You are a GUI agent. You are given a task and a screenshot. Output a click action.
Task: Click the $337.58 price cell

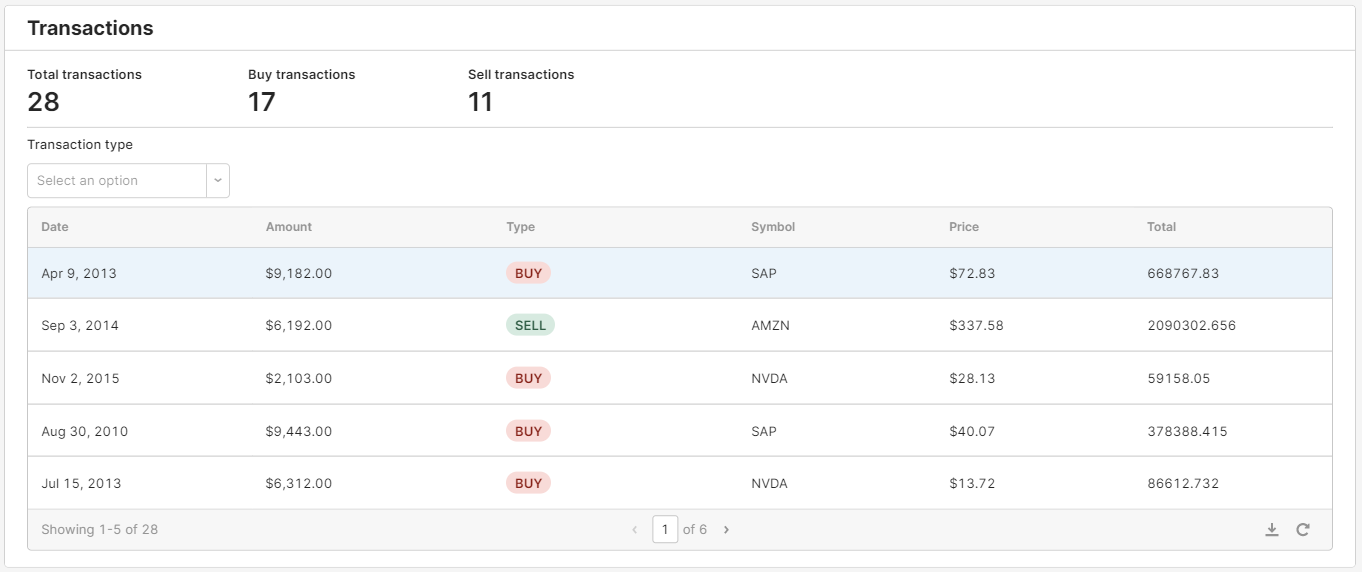(x=976, y=325)
